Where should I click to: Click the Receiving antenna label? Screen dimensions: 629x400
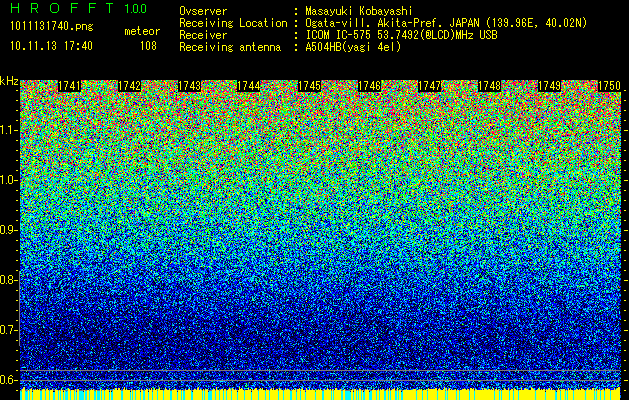point(230,47)
